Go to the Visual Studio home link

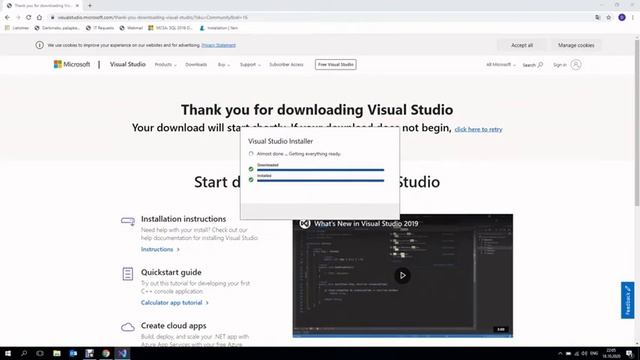pyautogui.click(x=127, y=64)
